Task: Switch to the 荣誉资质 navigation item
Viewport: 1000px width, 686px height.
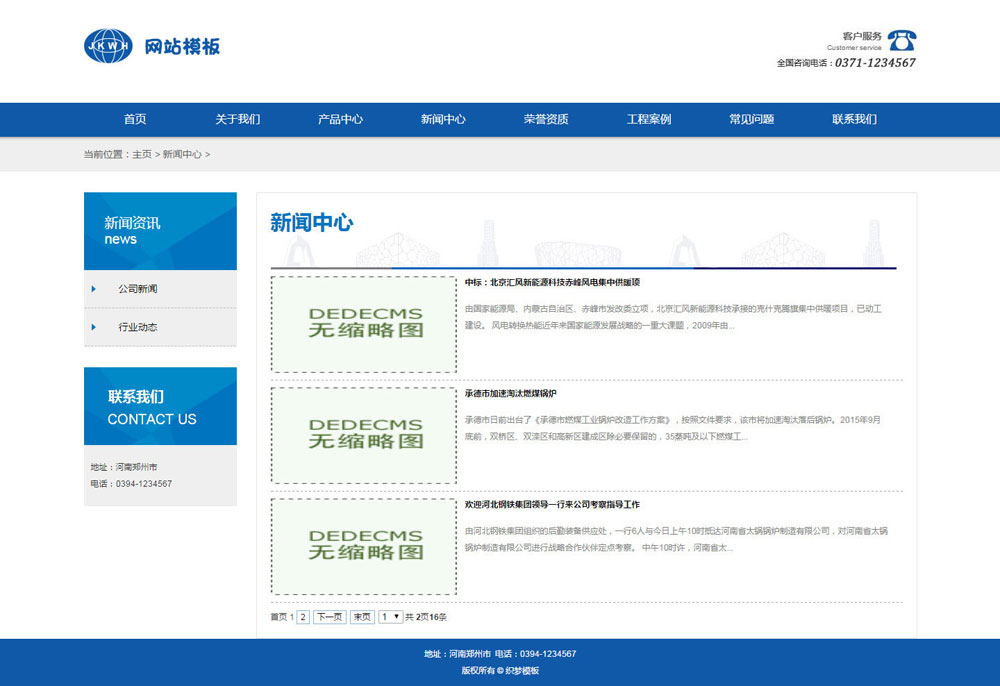Action: click(545, 119)
